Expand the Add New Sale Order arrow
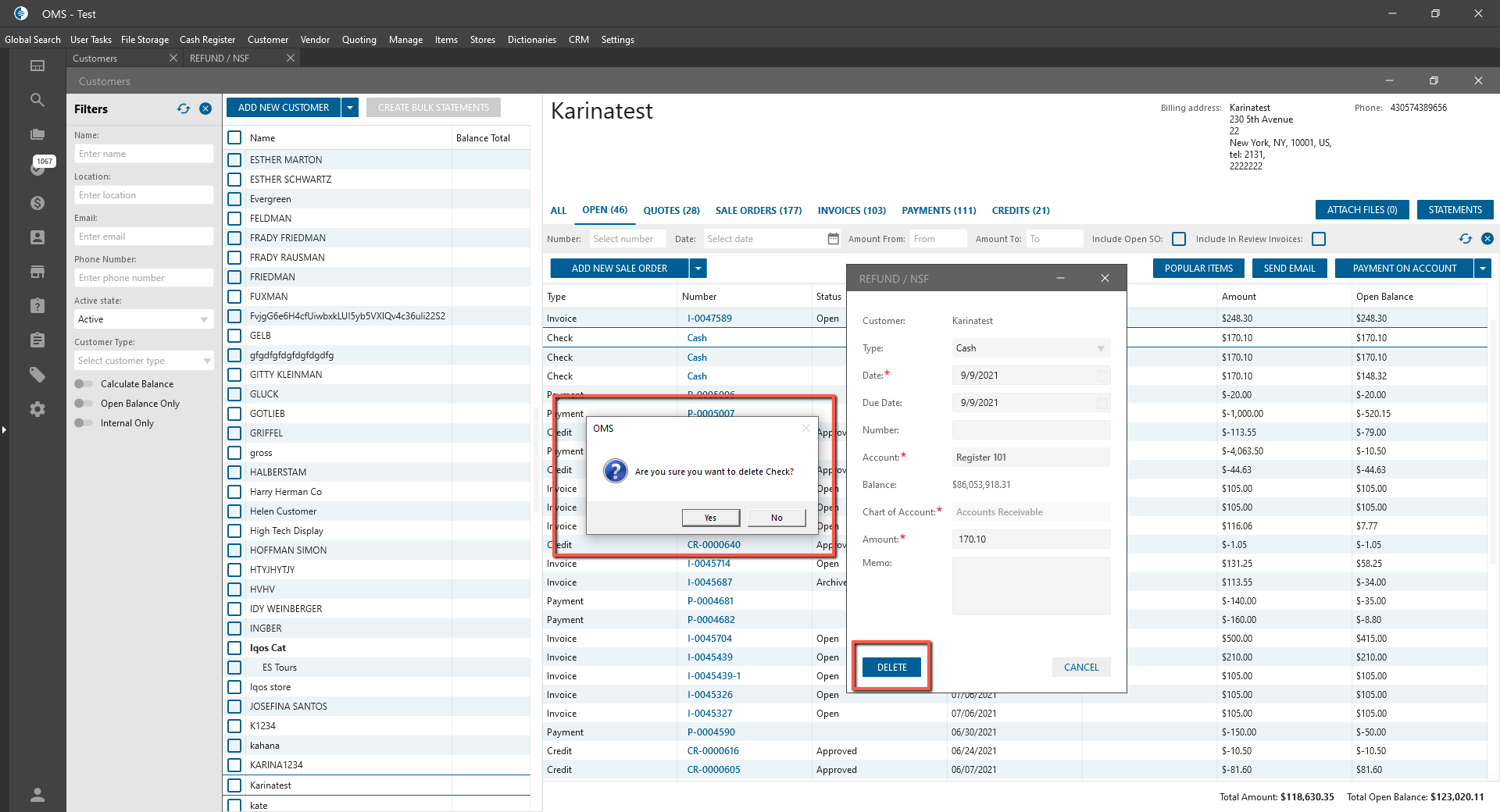 698,269
